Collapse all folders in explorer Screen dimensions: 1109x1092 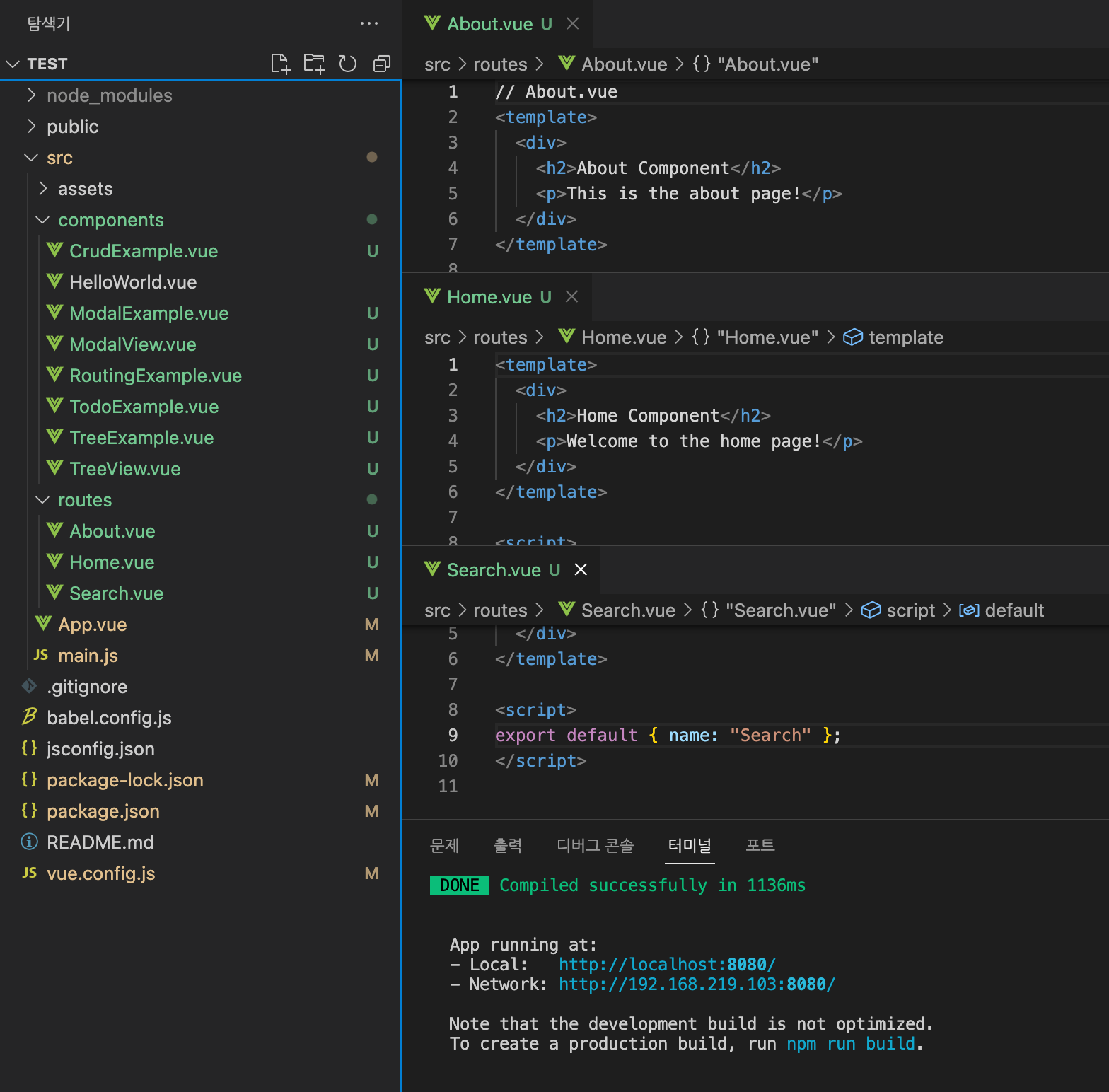(x=382, y=64)
